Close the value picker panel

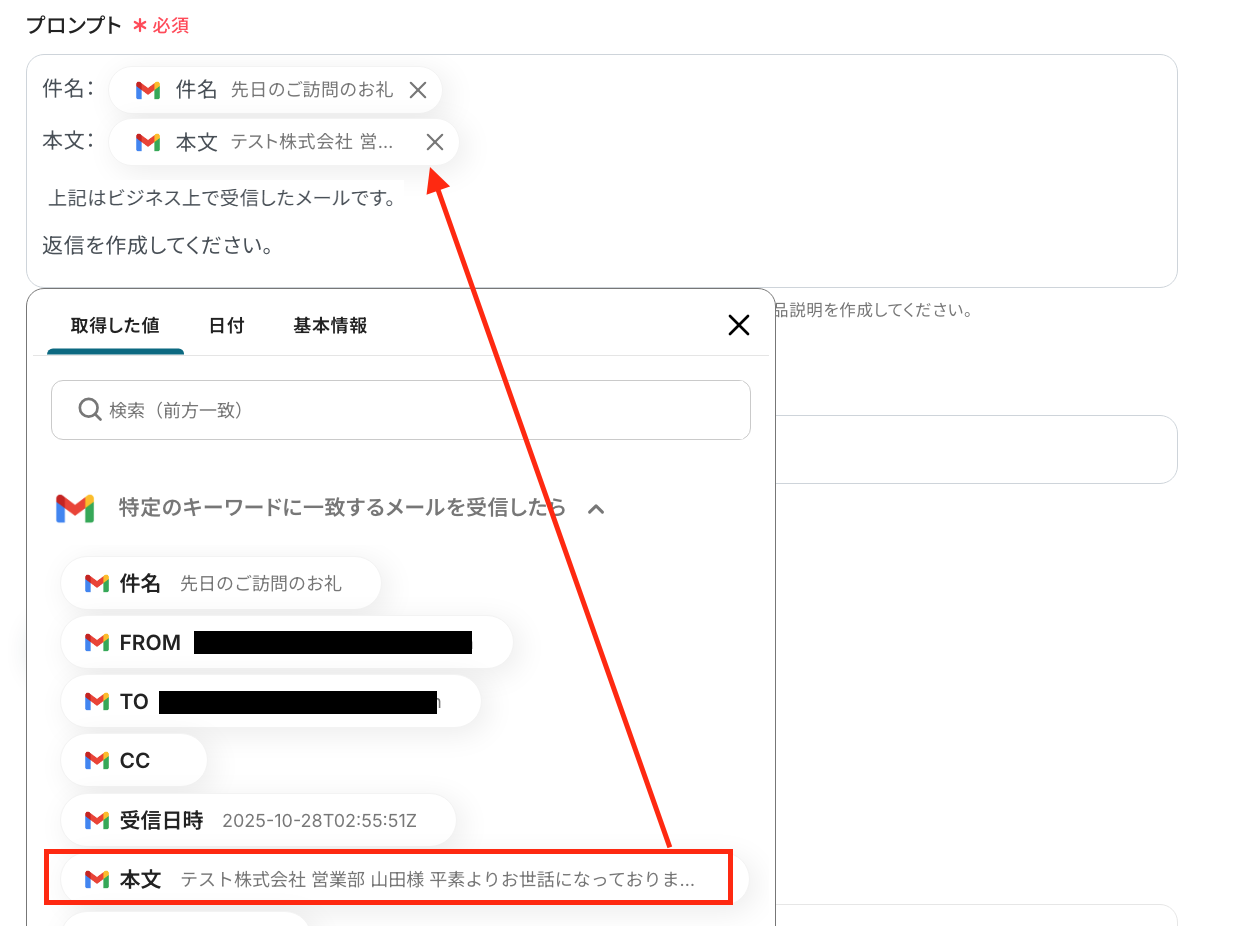click(x=738, y=325)
